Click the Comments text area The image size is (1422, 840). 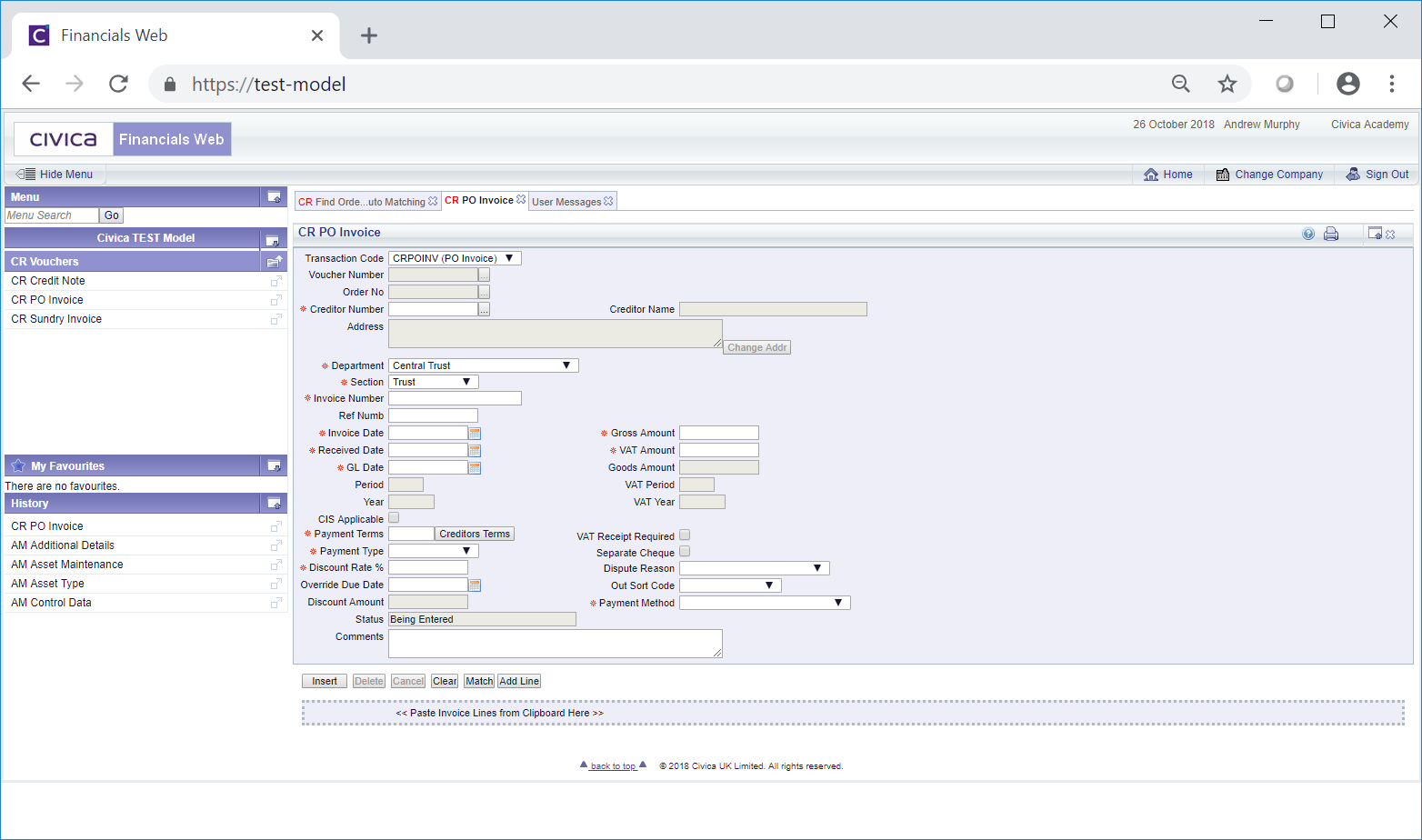[x=556, y=644]
